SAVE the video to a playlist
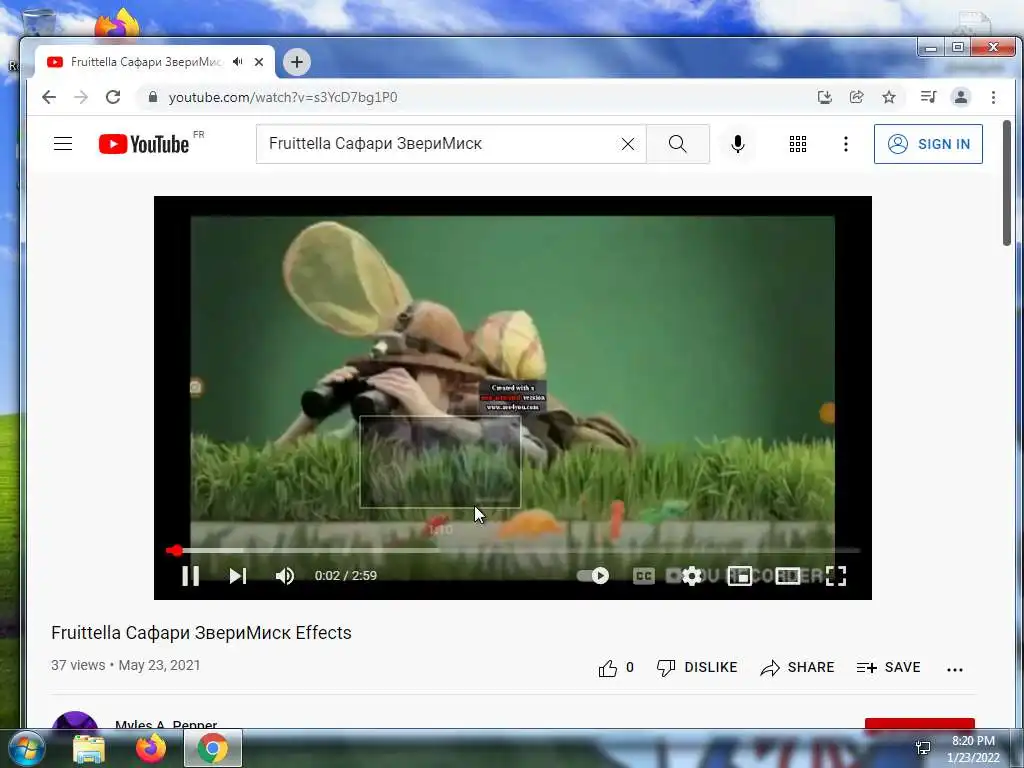The image size is (1024, 768). click(889, 667)
